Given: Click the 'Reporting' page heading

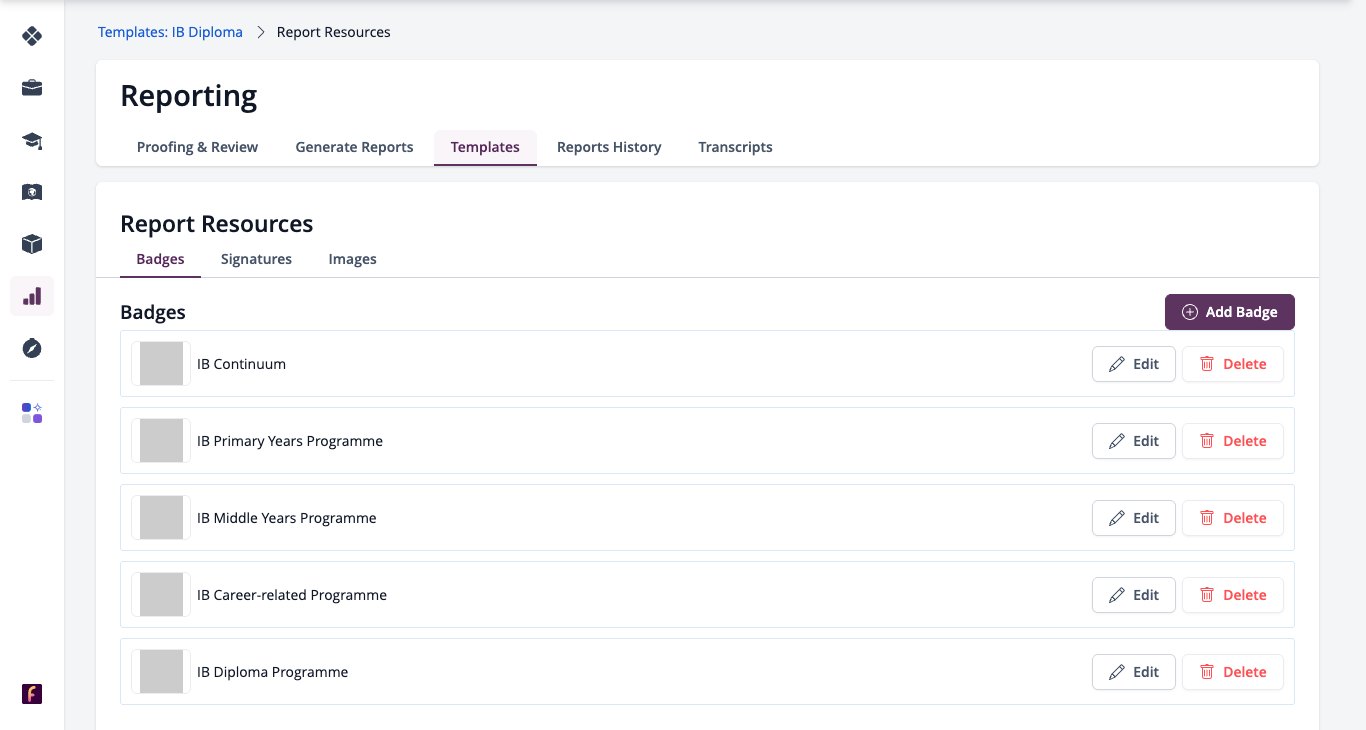Looking at the screenshot, I should tap(189, 96).
